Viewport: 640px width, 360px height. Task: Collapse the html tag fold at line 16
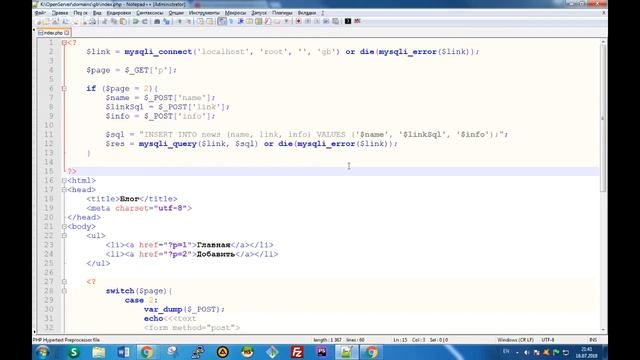click(64, 180)
